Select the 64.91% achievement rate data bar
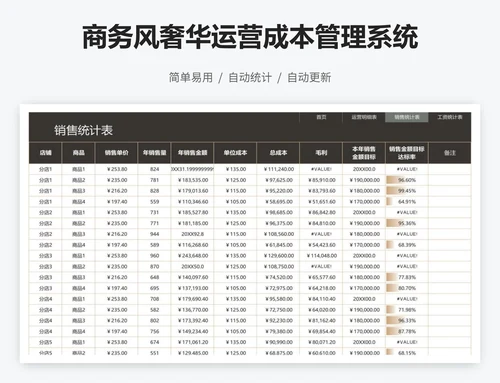Viewport: 500px width, 383px height. pyautogui.click(x=407, y=202)
